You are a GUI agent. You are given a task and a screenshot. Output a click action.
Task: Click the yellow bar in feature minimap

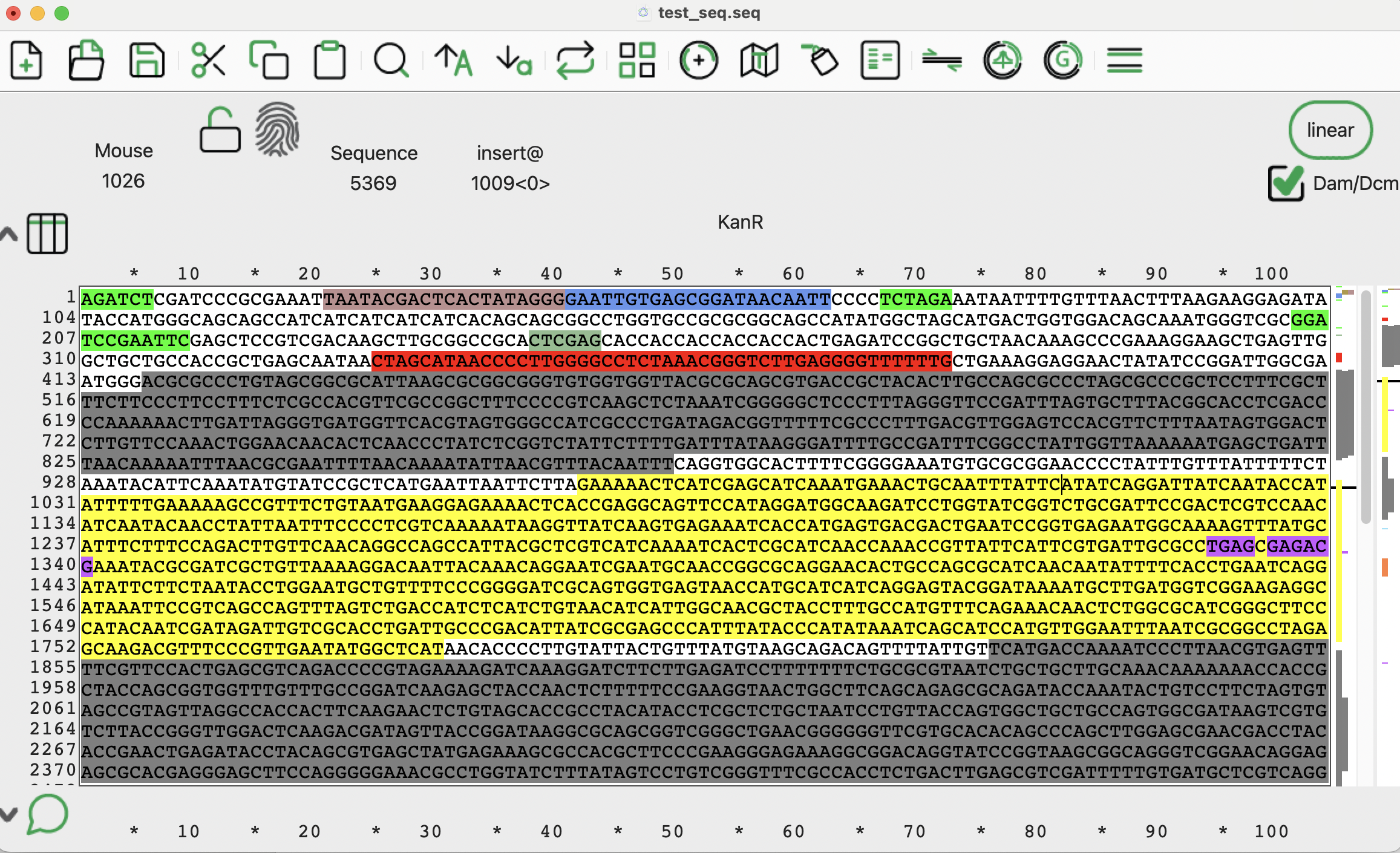tap(1339, 561)
